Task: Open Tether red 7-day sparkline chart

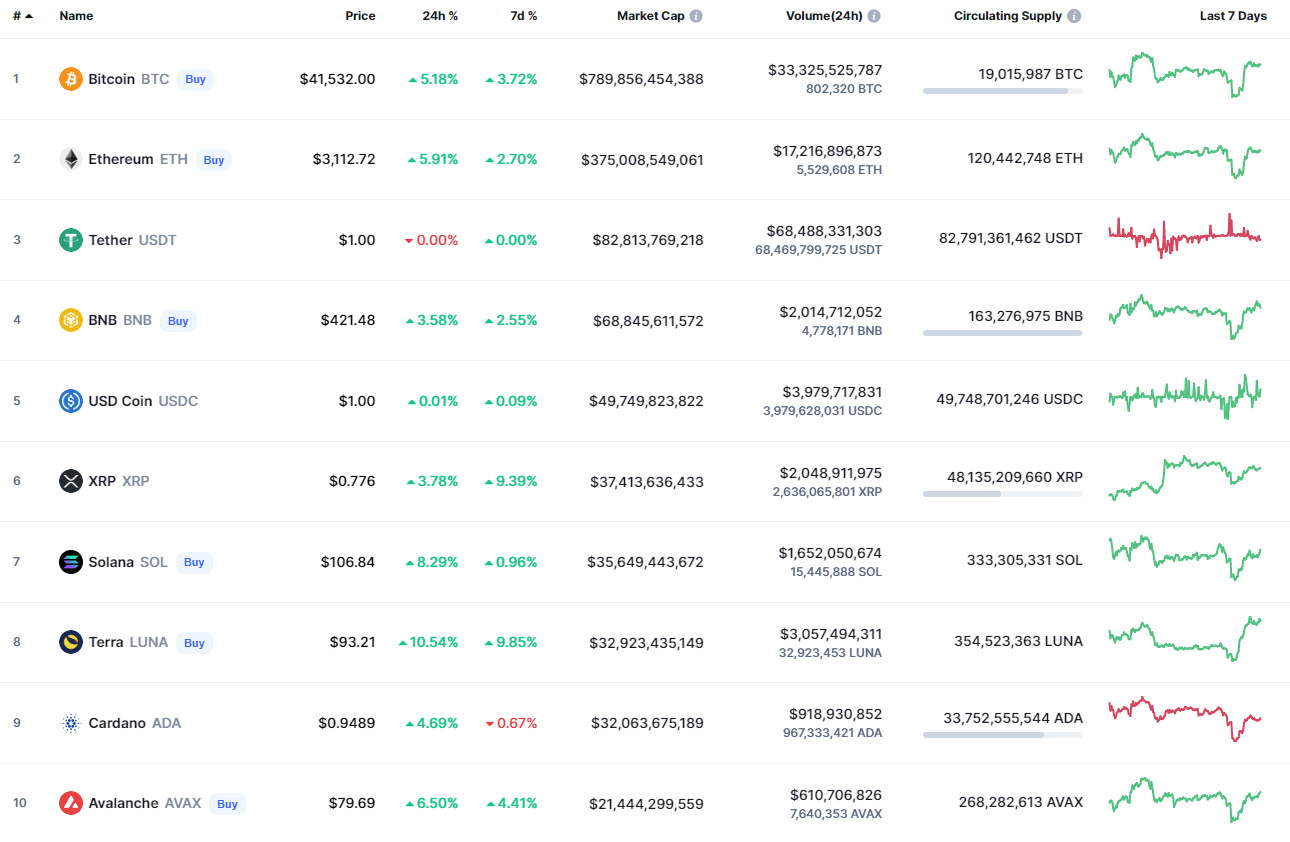Action: [x=1185, y=236]
